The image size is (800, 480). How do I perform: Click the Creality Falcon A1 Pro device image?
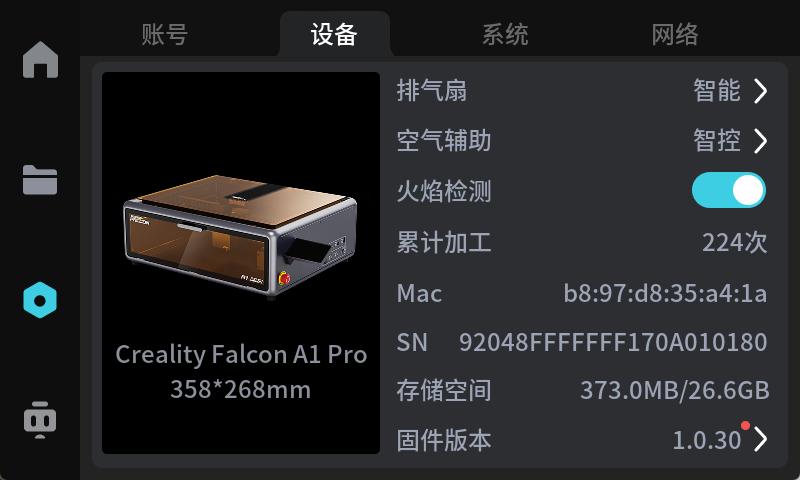point(240,235)
